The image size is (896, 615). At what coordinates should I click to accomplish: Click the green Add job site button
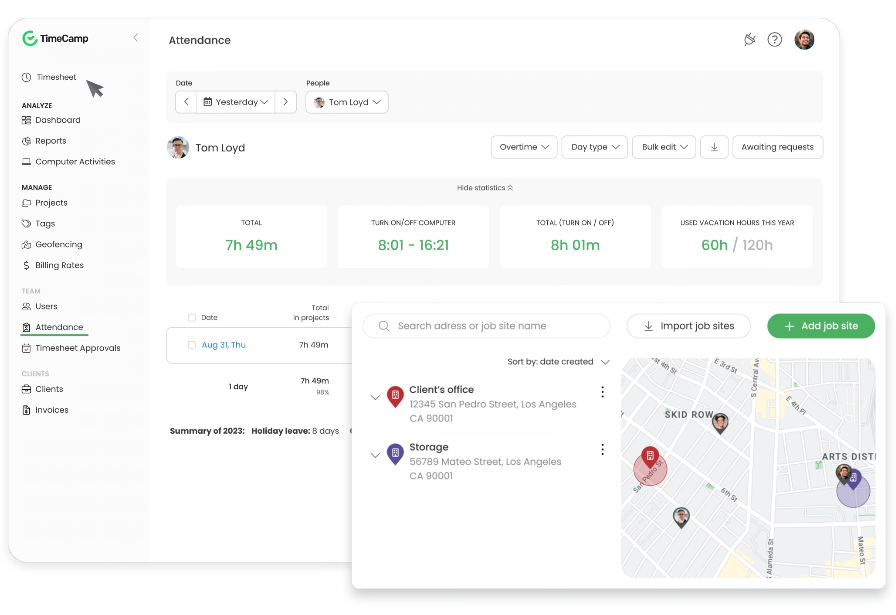click(820, 326)
